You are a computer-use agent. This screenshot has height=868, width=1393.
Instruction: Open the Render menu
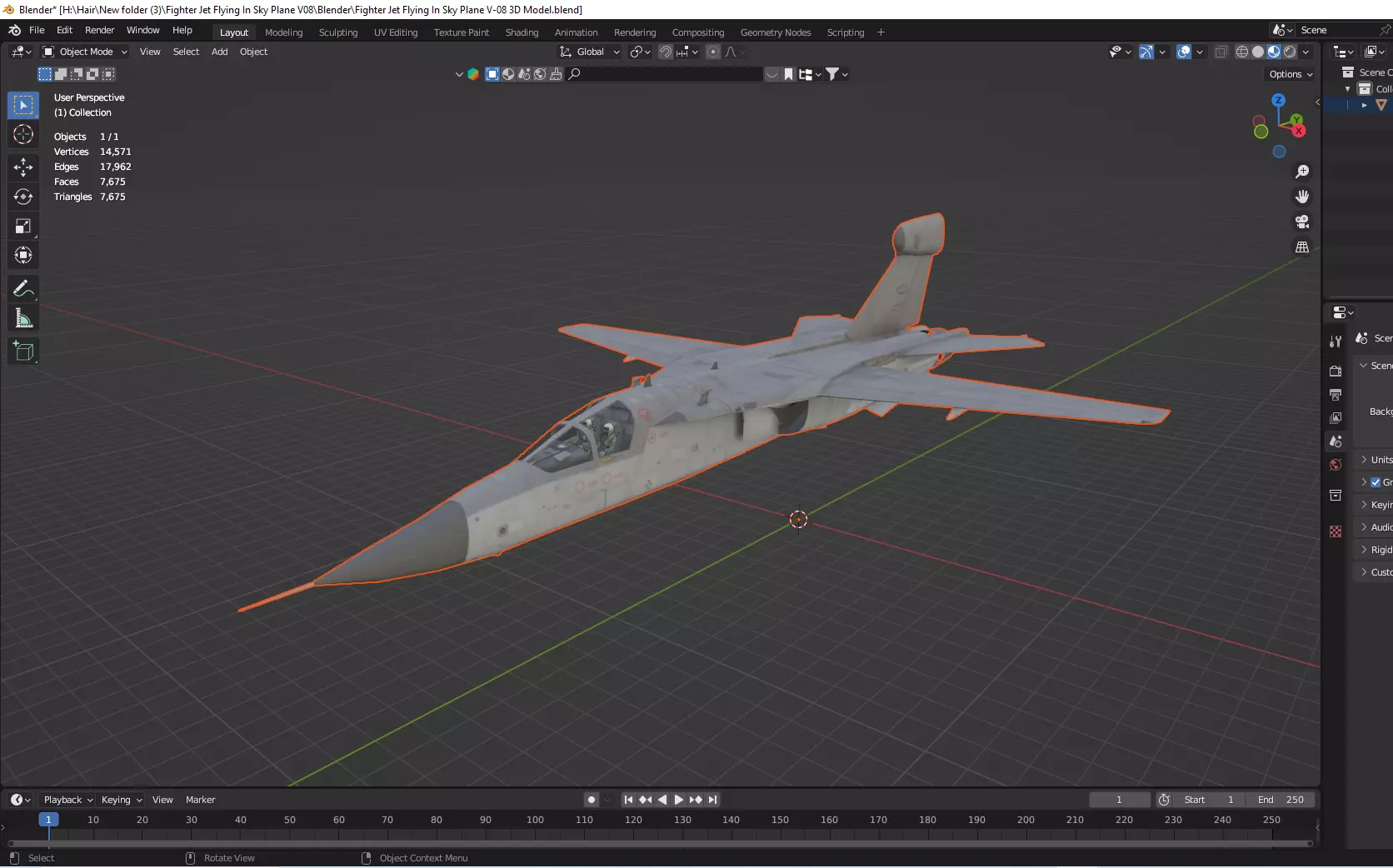point(99,30)
